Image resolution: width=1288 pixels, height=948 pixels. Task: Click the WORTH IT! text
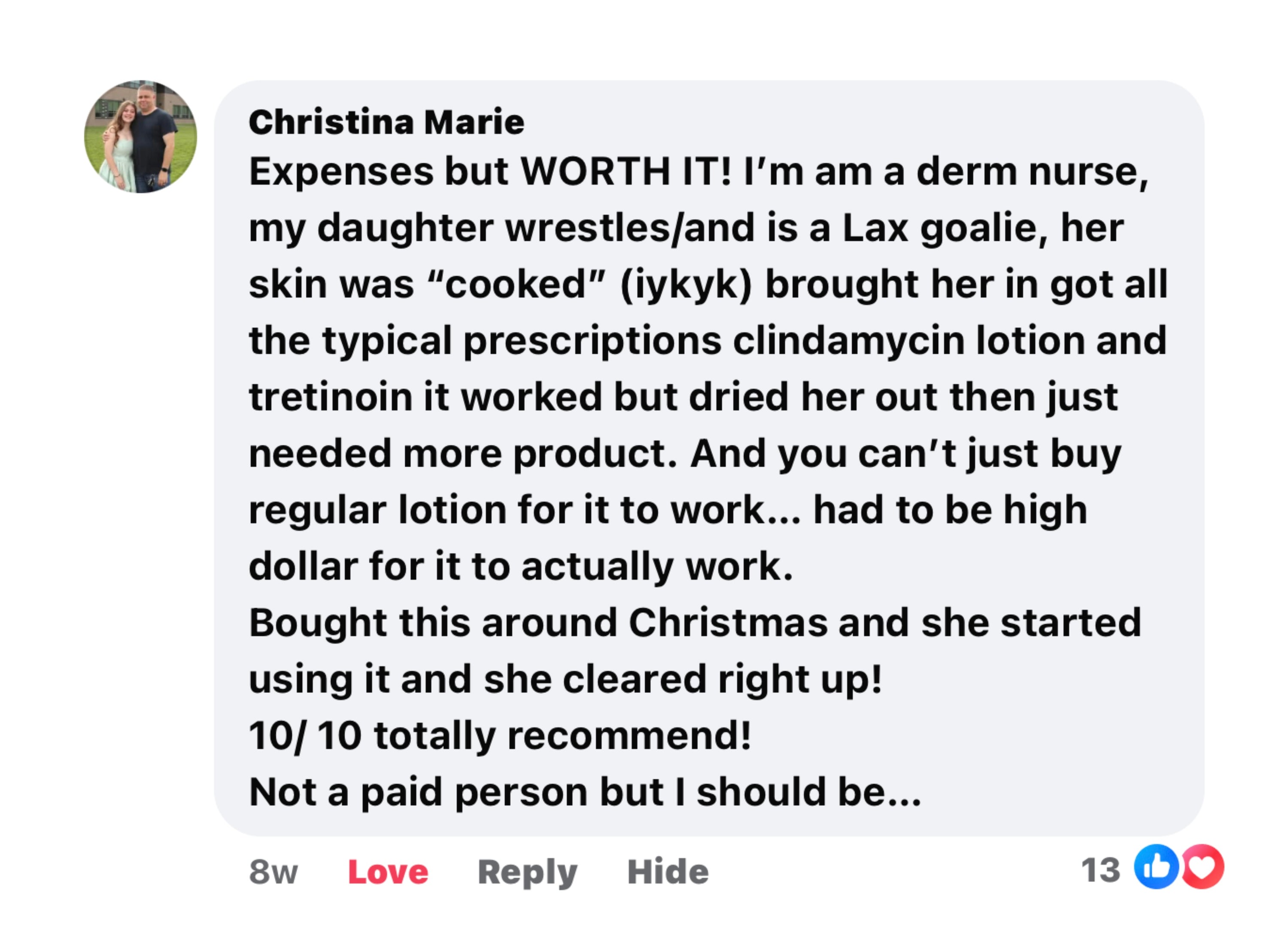(x=626, y=172)
